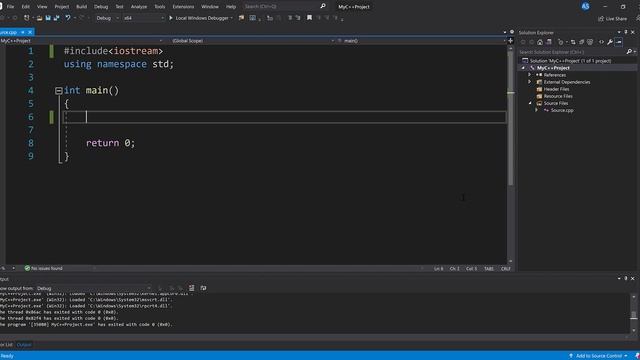The width and height of the screenshot is (640, 360).
Task: Open the Tools menu
Action: point(160,7)
